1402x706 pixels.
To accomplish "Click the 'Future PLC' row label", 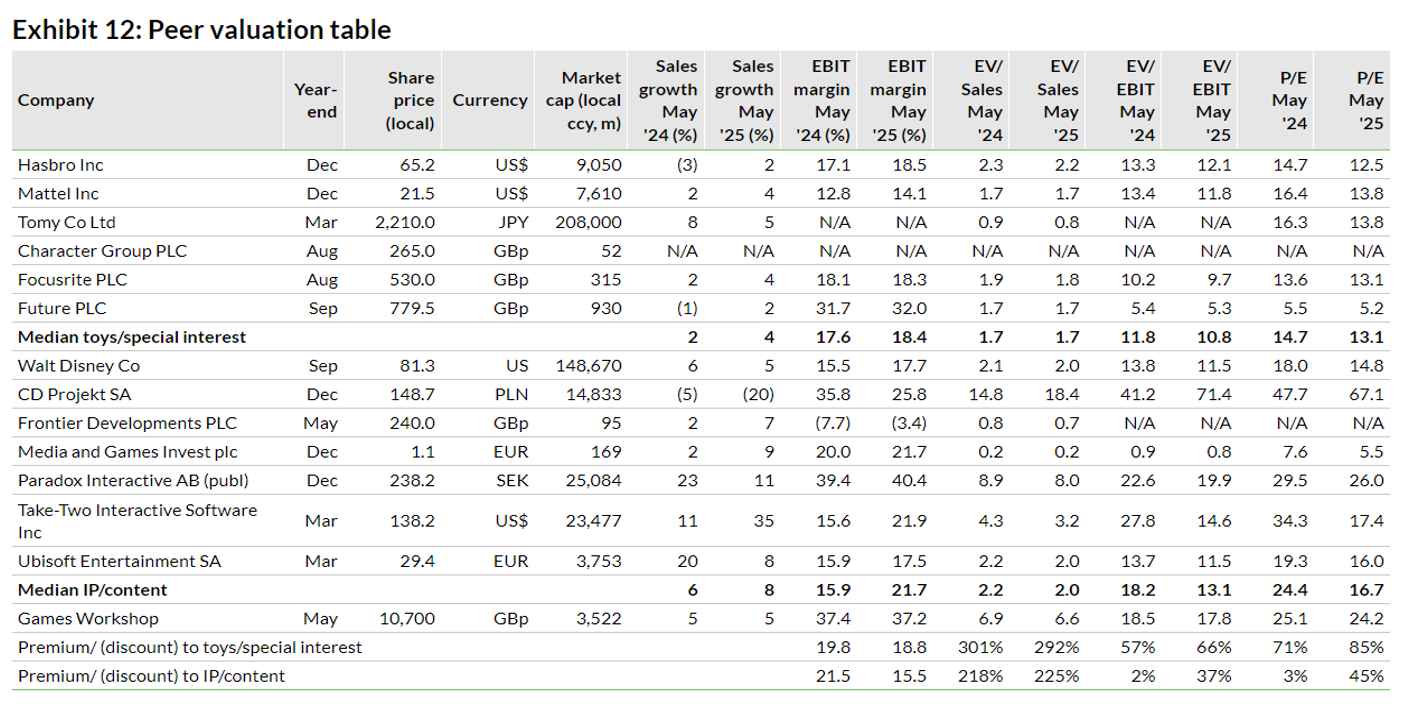I will [63, 309].
